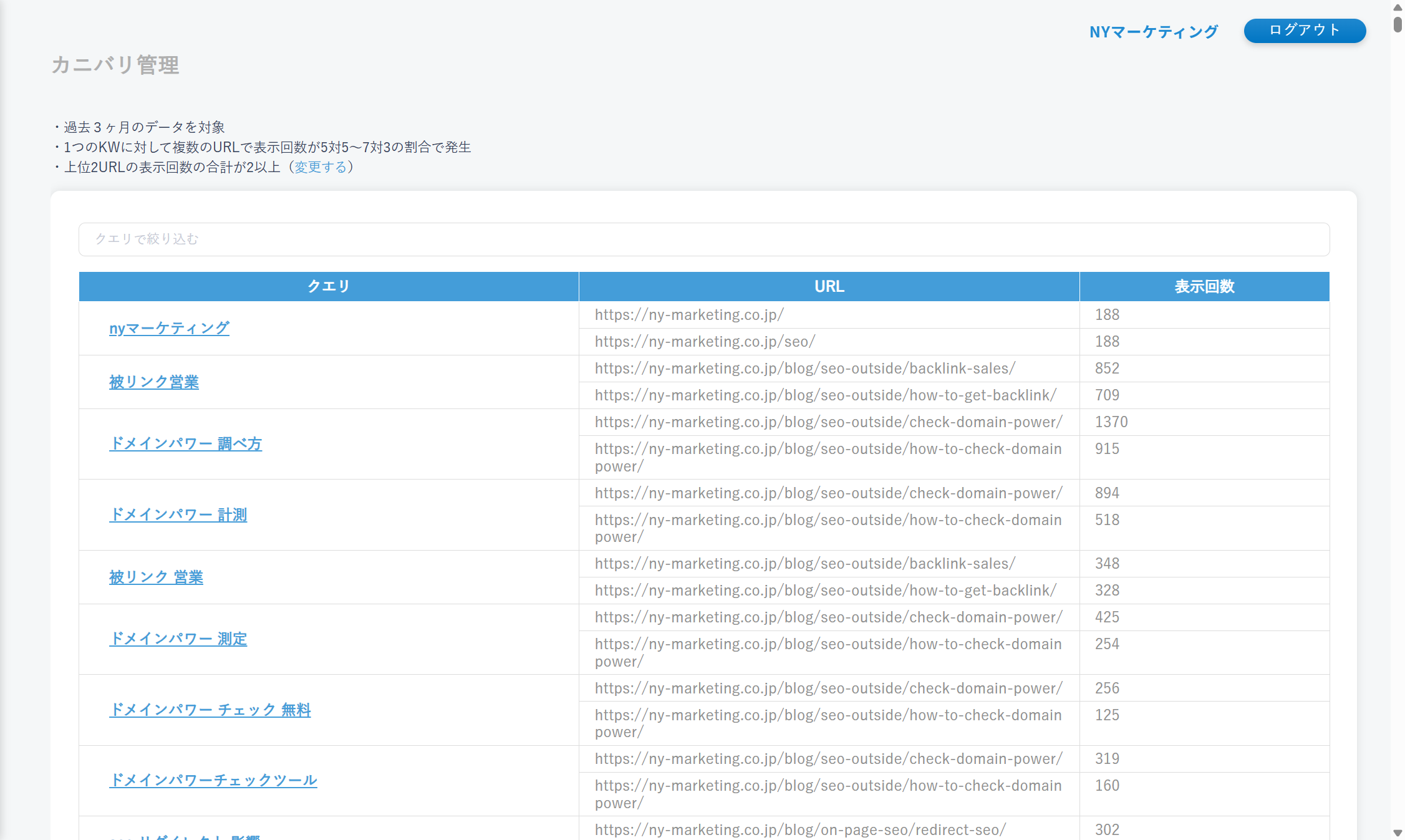Click the page scrollbar down arrow
1405x840 pixels.
[x=1398, y=833]
